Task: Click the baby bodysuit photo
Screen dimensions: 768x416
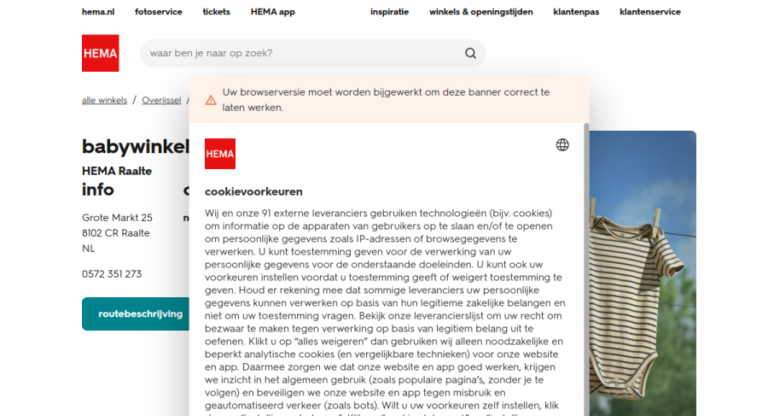Action: [x=642, y=273]
